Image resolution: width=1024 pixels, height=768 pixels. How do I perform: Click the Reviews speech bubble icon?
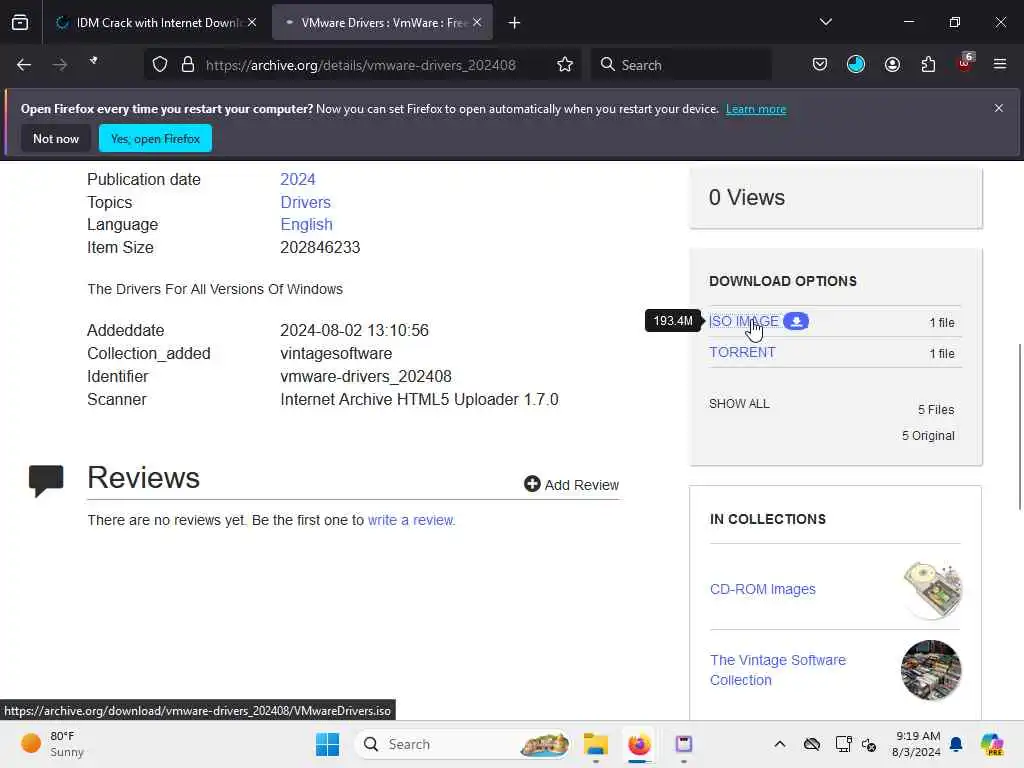pos(46,481)
